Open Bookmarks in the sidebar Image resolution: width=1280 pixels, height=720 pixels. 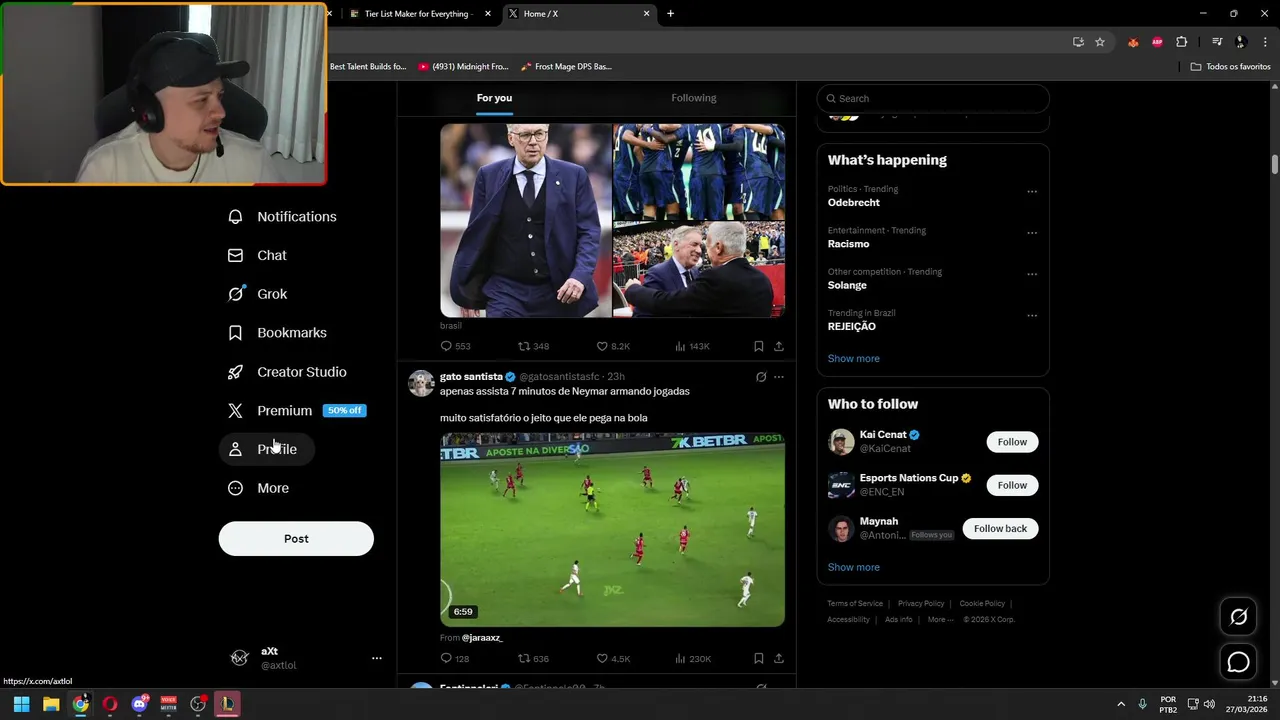coord(277,333)
